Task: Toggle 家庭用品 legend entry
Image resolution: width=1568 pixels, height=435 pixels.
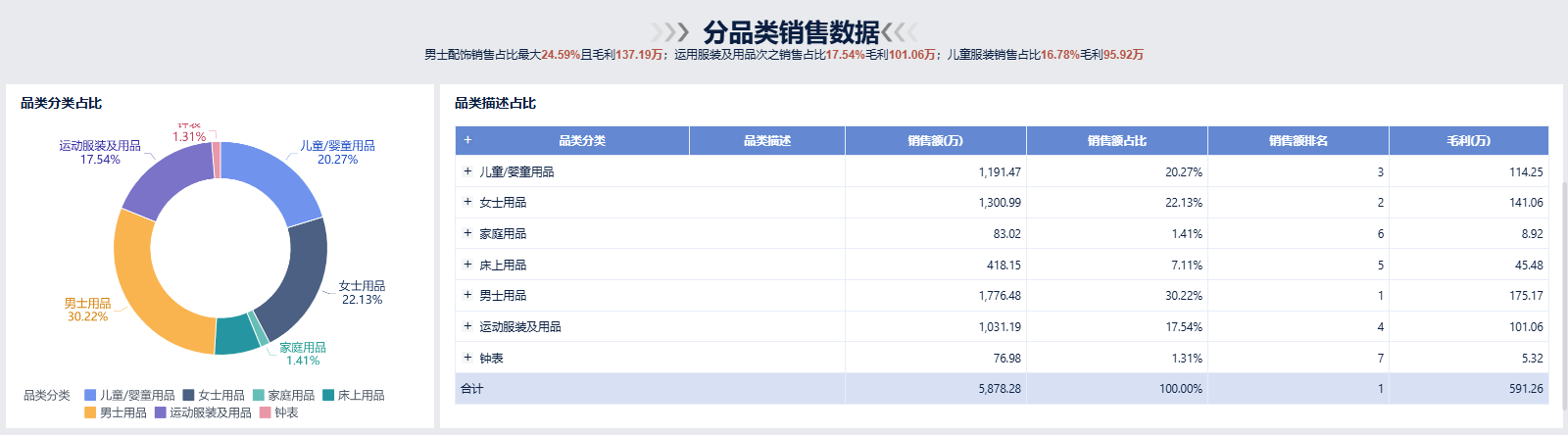Action: click(283, 396)
